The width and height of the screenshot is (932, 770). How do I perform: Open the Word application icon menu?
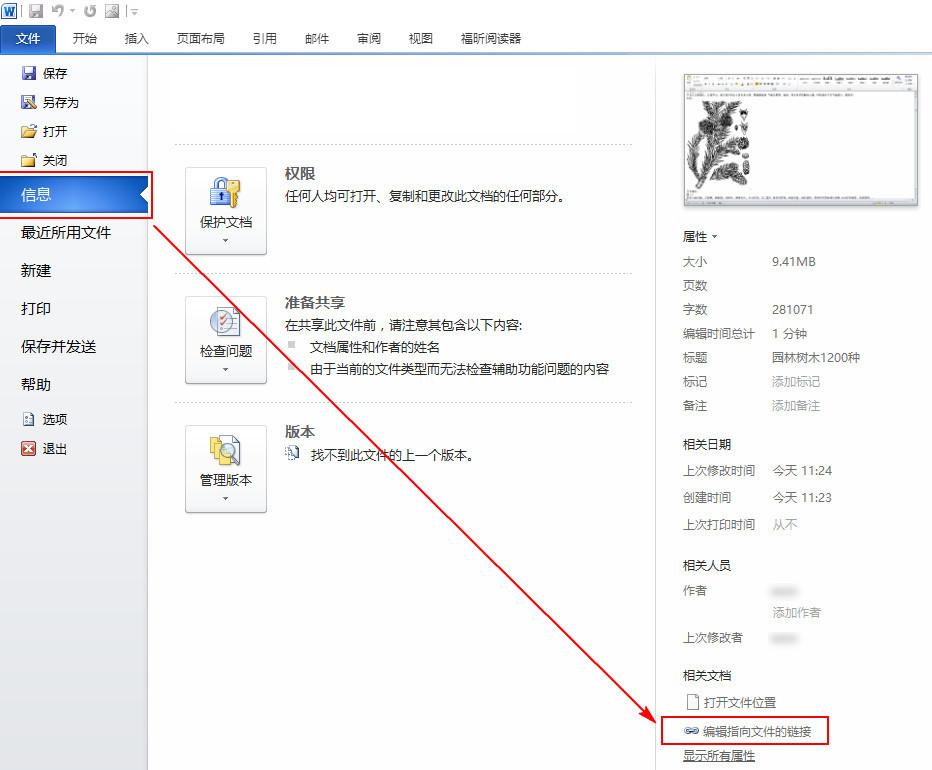(x=10, y=11)
